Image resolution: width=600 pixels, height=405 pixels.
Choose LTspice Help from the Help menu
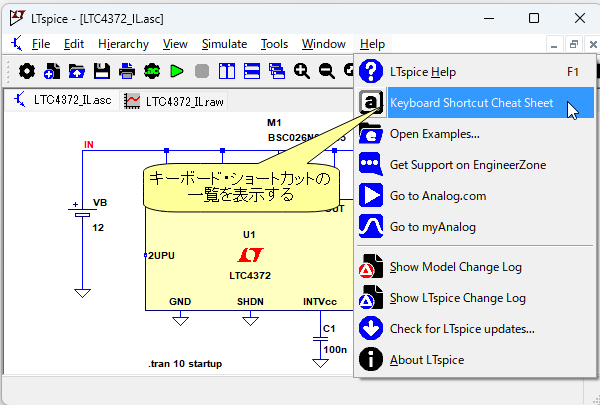click(x=436, y=72)
